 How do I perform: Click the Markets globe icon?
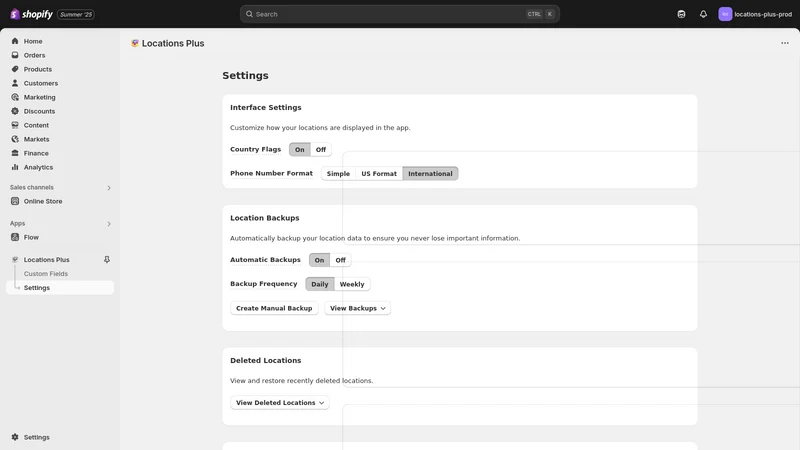click(x=15, y=139)
